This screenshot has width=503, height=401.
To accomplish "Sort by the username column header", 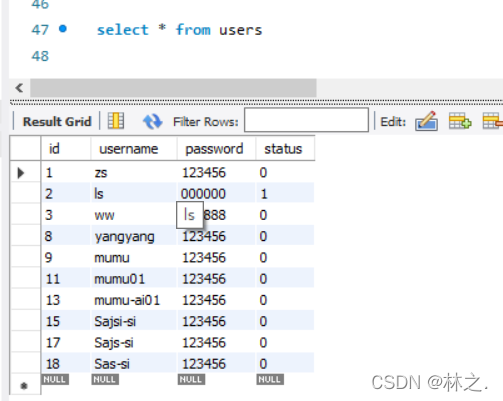I will coord(134,149).
